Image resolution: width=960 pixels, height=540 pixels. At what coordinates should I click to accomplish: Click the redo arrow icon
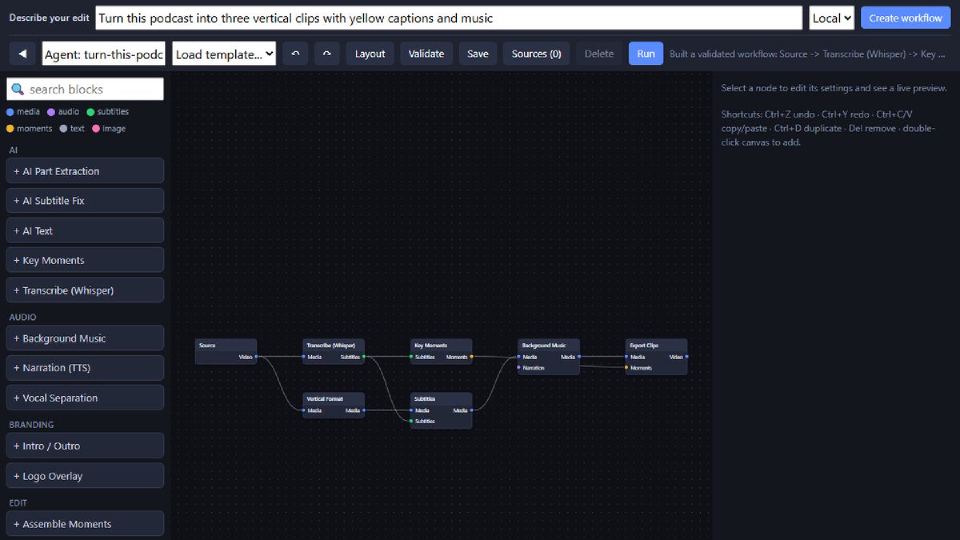click(x=327, y=54)
